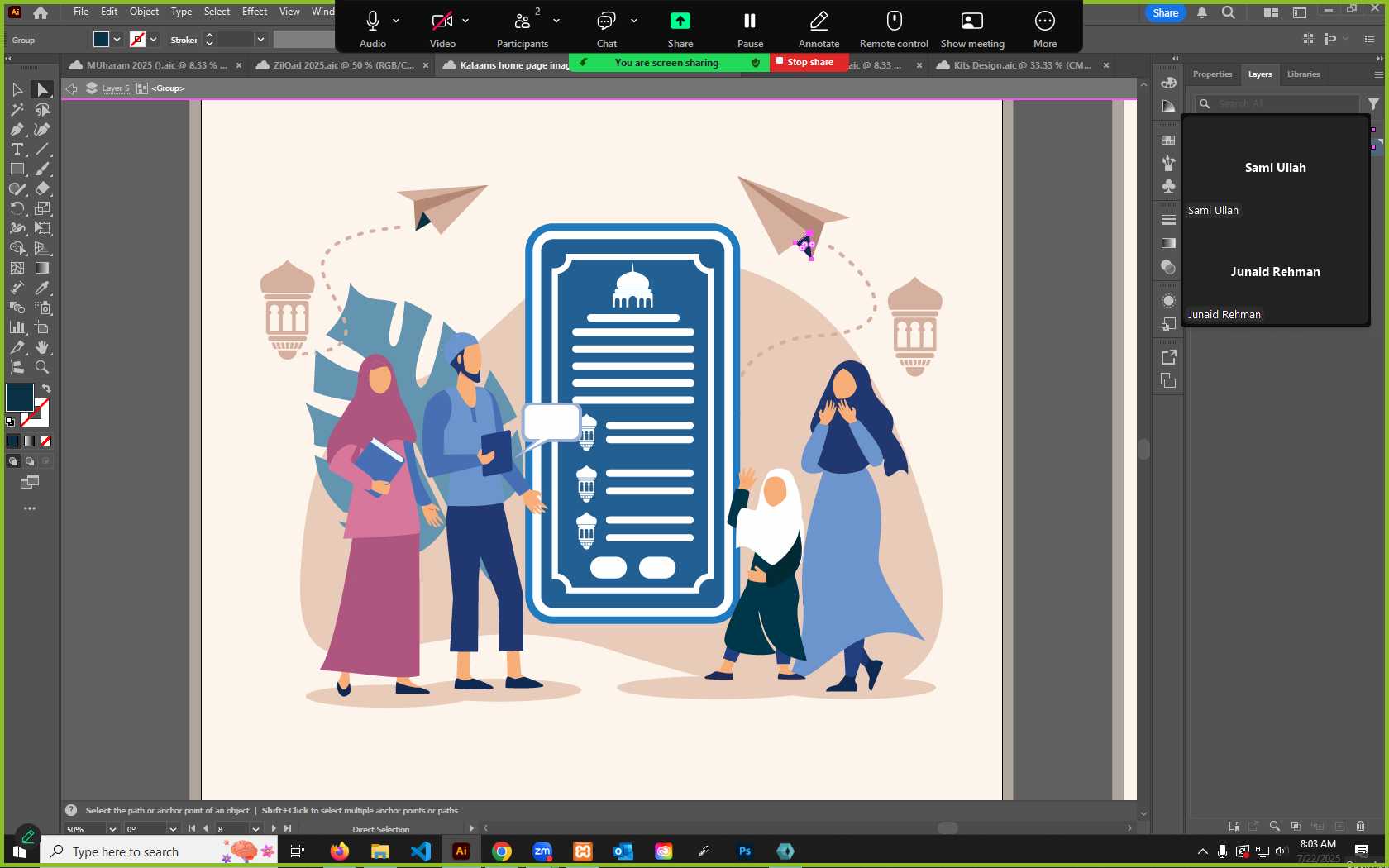The height and width of the screenshot is (868, 1389).
Task: Open the Brushes panel icon
Action: 1168,163
